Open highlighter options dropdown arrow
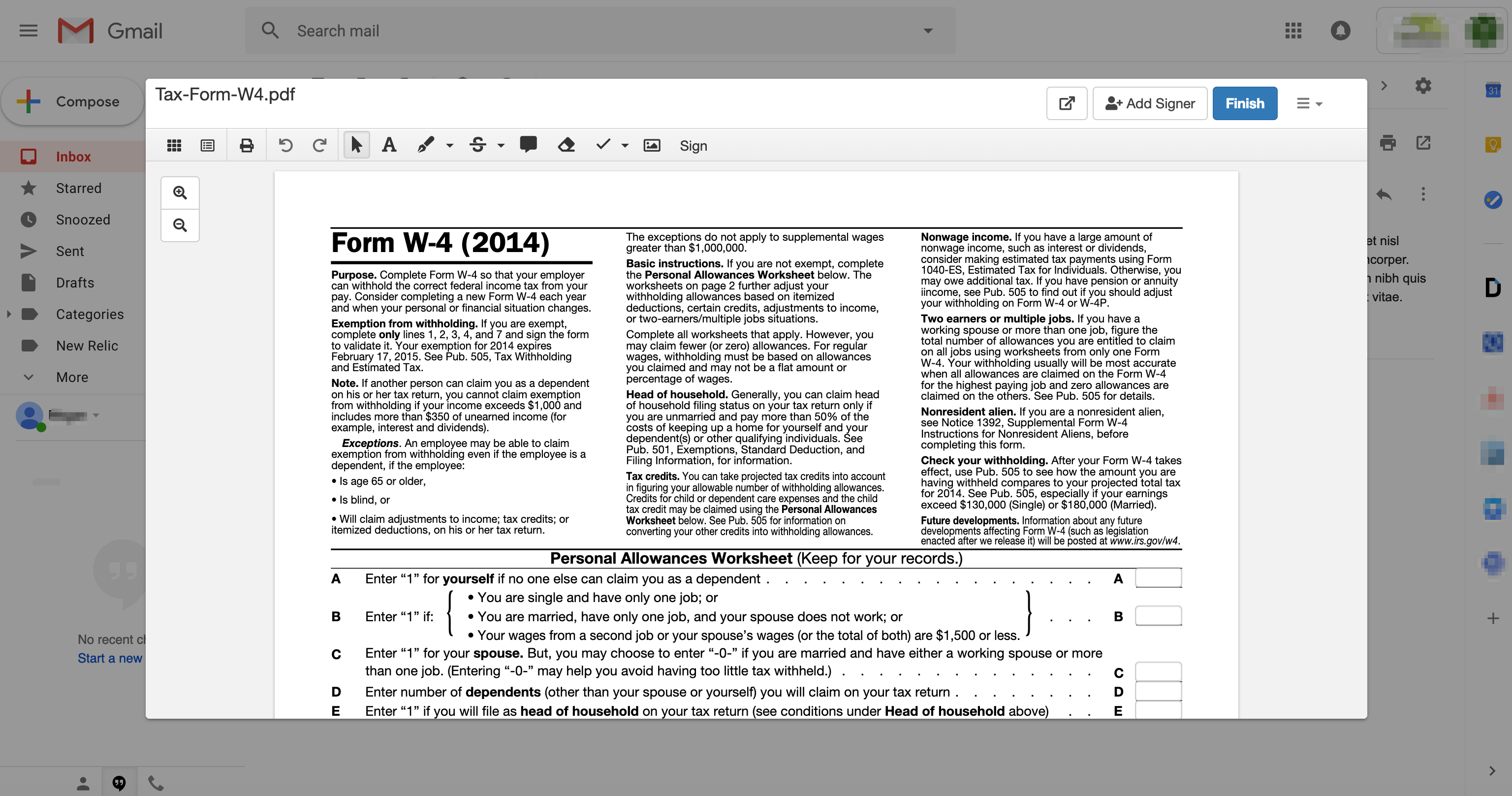Viewport: 1512px width, 796px height. click(449, 146)
